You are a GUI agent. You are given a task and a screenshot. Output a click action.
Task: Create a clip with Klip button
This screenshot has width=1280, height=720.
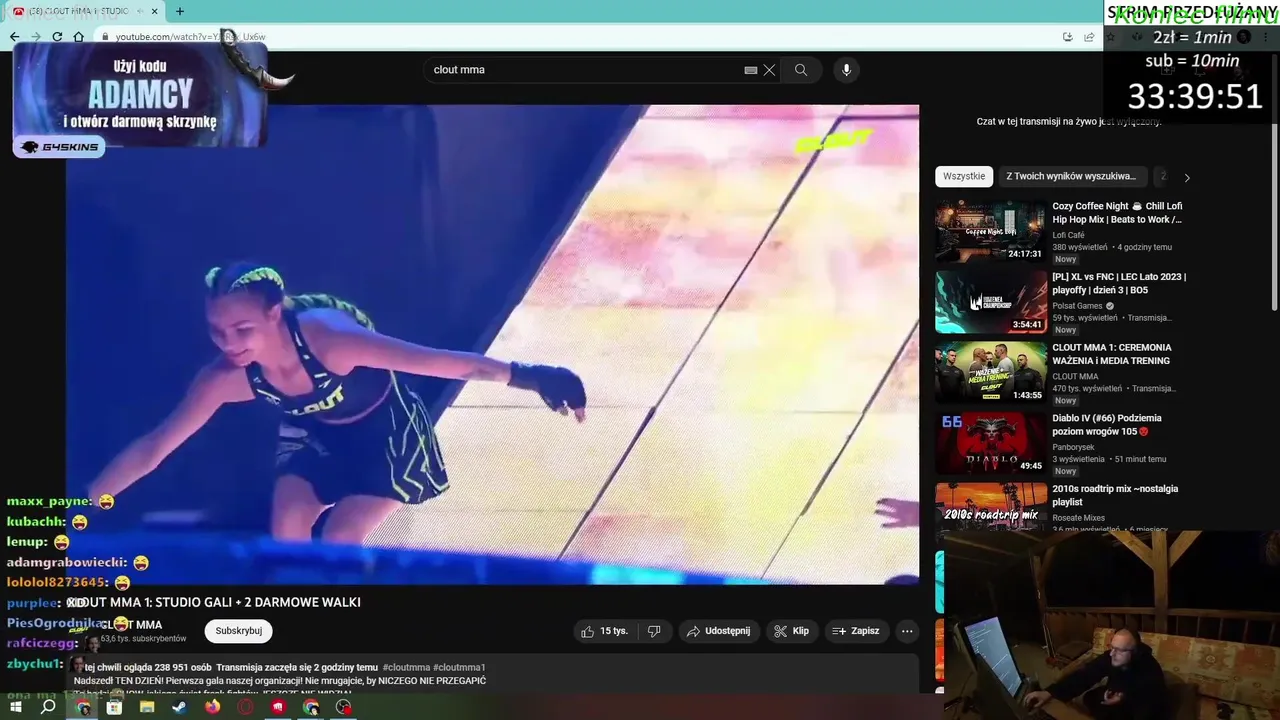[791, 631]
